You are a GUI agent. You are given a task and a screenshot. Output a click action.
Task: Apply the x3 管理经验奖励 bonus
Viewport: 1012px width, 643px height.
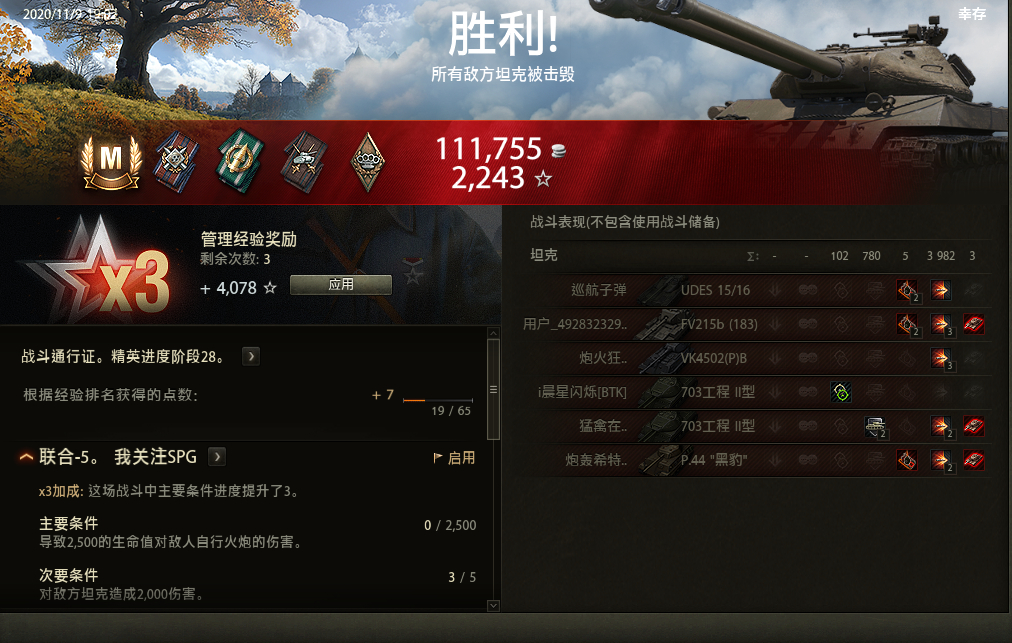[x=341, y=285]
